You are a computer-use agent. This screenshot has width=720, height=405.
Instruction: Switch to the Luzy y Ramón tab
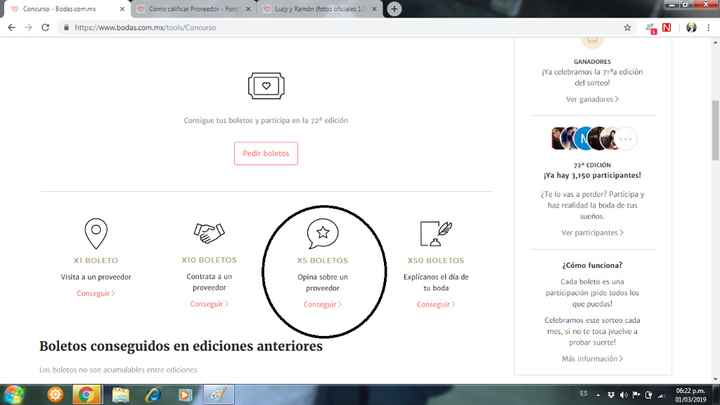pos(318,9)
